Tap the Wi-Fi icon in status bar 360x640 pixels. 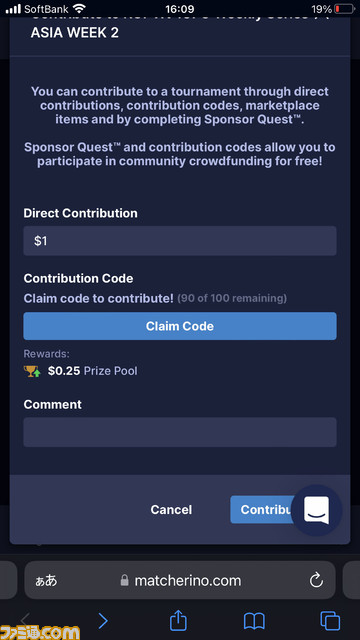coord(79,8)
